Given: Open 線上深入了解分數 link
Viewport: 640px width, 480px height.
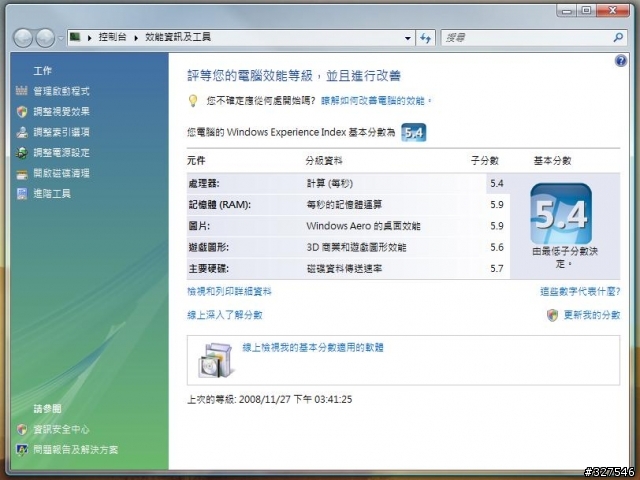Looking at the screenshot, I should pos(224,315).
